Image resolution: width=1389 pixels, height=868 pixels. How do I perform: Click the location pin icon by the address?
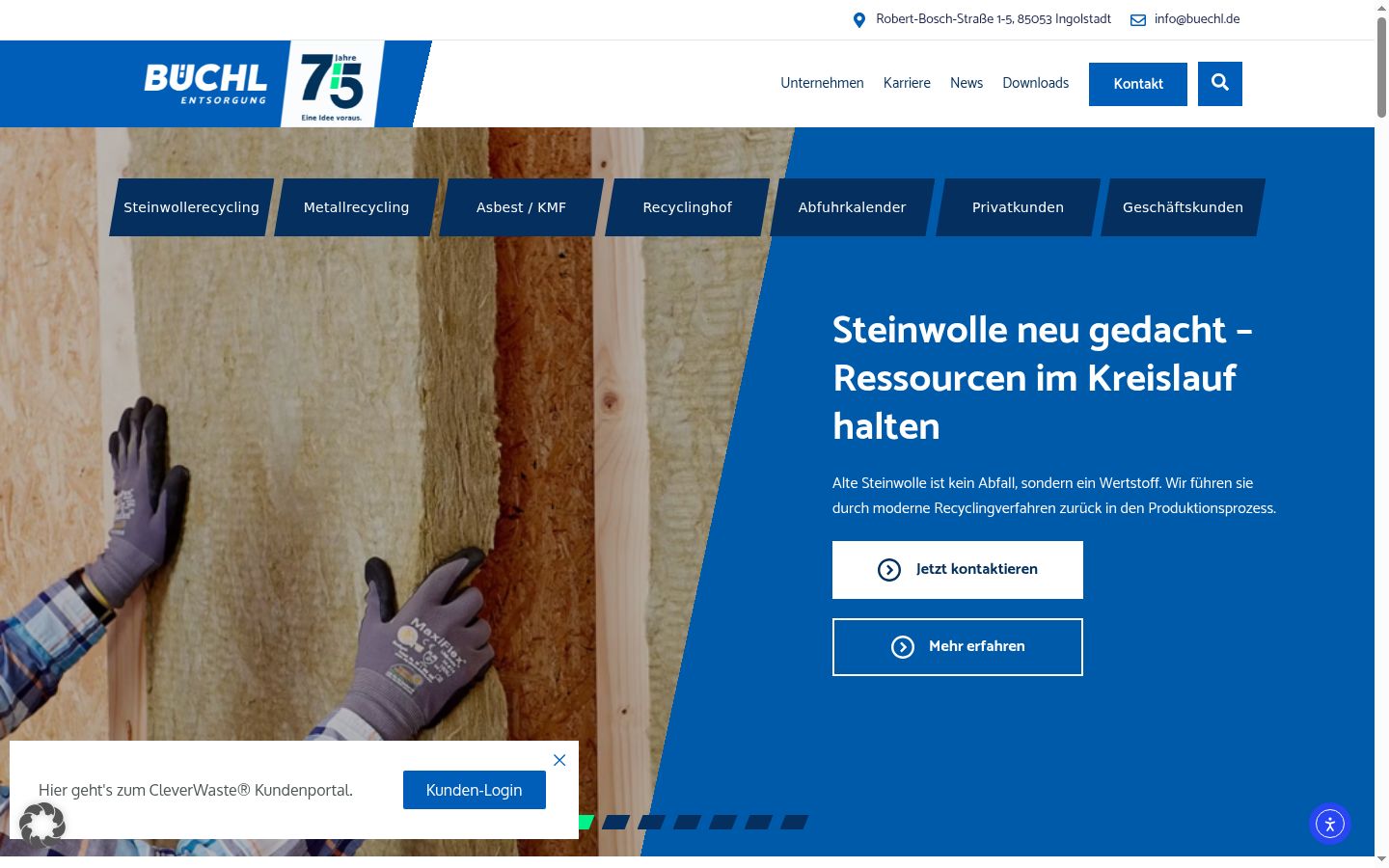point(859,20)
